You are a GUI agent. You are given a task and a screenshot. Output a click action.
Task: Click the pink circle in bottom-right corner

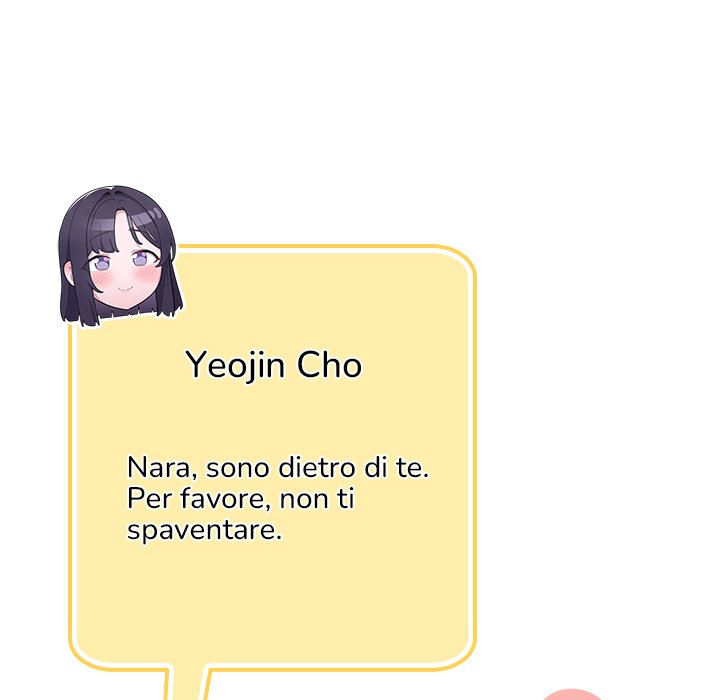[572, 694]
